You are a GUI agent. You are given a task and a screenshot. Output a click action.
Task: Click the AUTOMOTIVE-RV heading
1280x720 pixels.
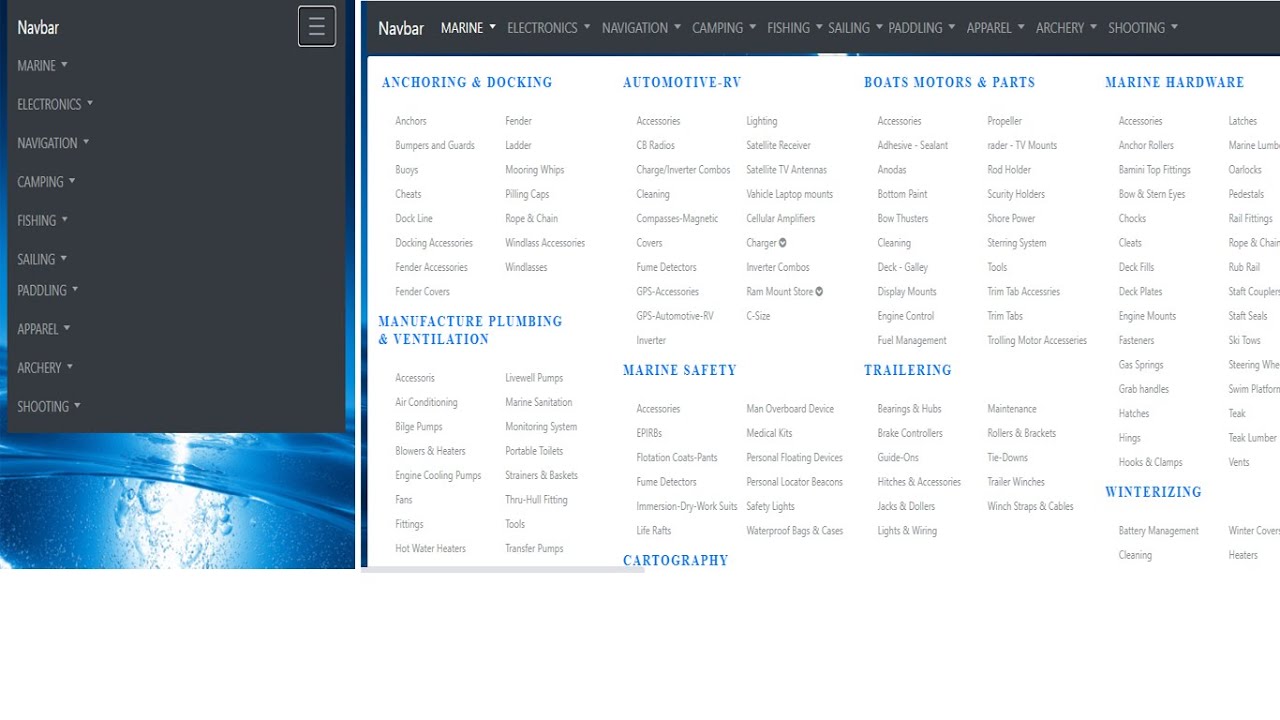pos(682,82)
